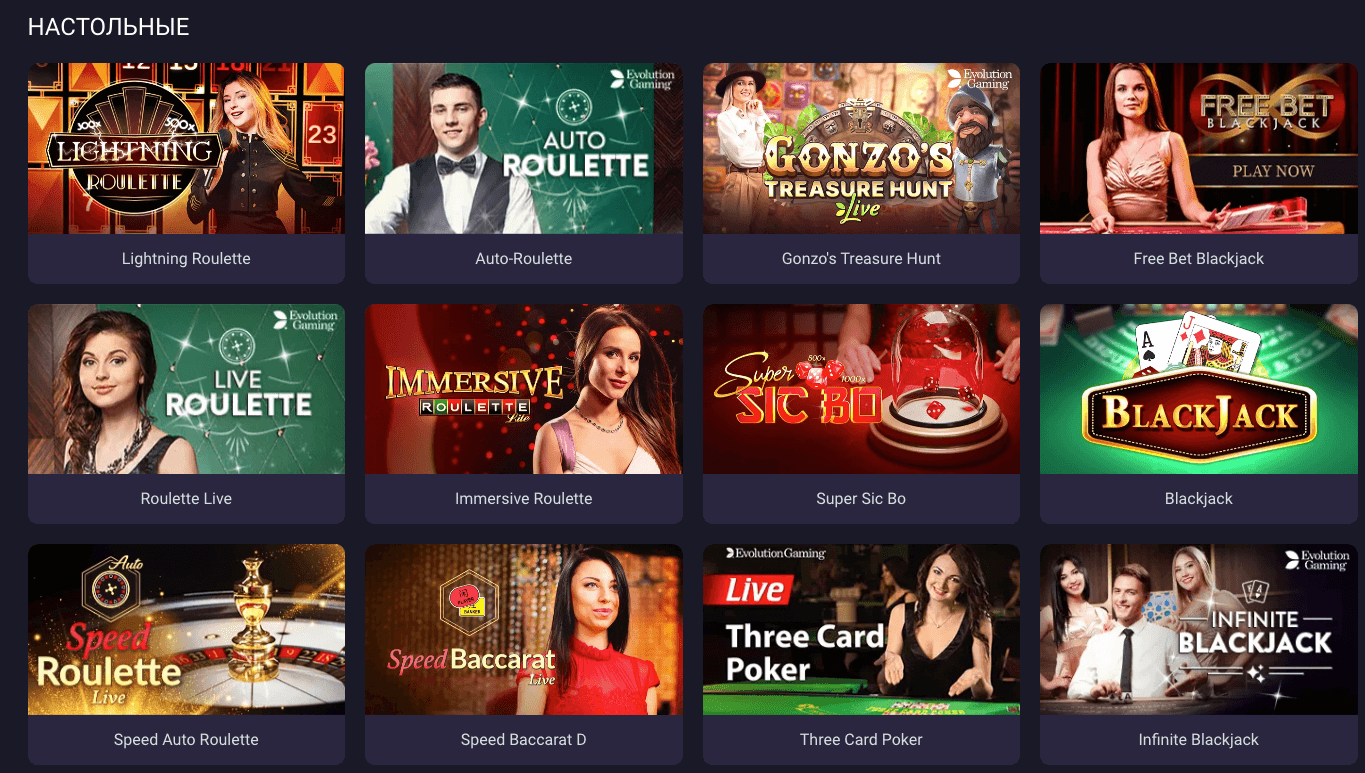Launch the Speed Roulette Live thumbnail
The height and width of the screenshot is (773, 1365).
186,629
